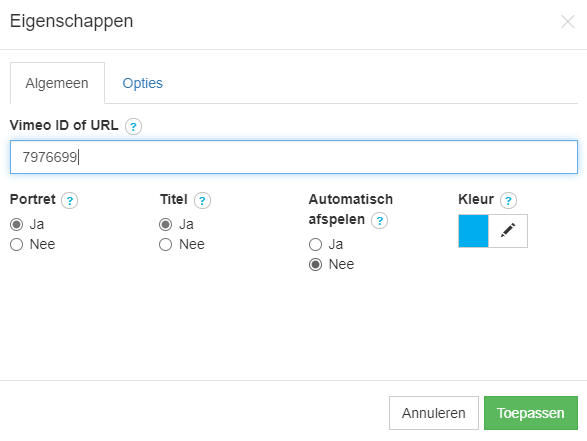This screenshot has height=441, width=587.
Task: Enable Ja for Automatisch afspelen
Action: [x=315, y=244]
